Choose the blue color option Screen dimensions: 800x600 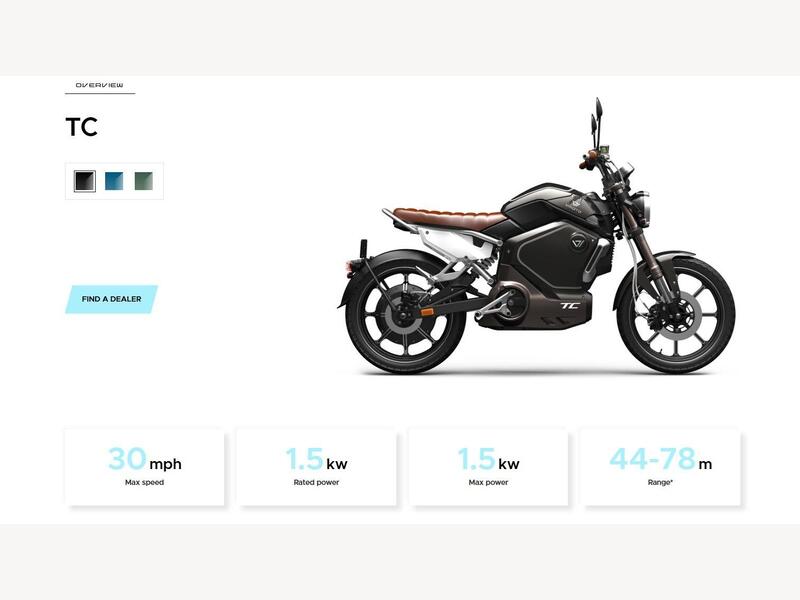coord(114,181)
